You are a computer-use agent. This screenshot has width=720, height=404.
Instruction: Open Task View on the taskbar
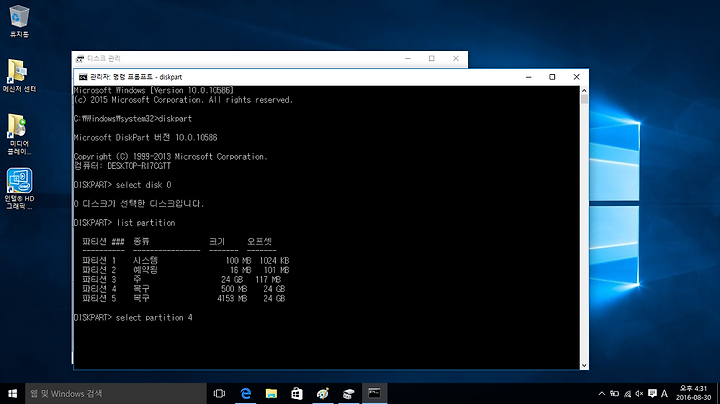coord(219,393)
